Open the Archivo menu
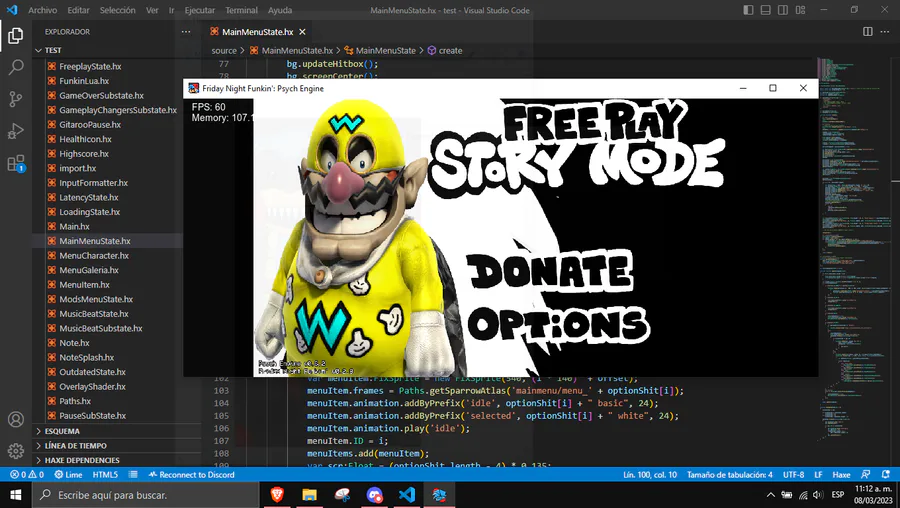This screenshot has height=508, width=900. click(x=42, y=10)
